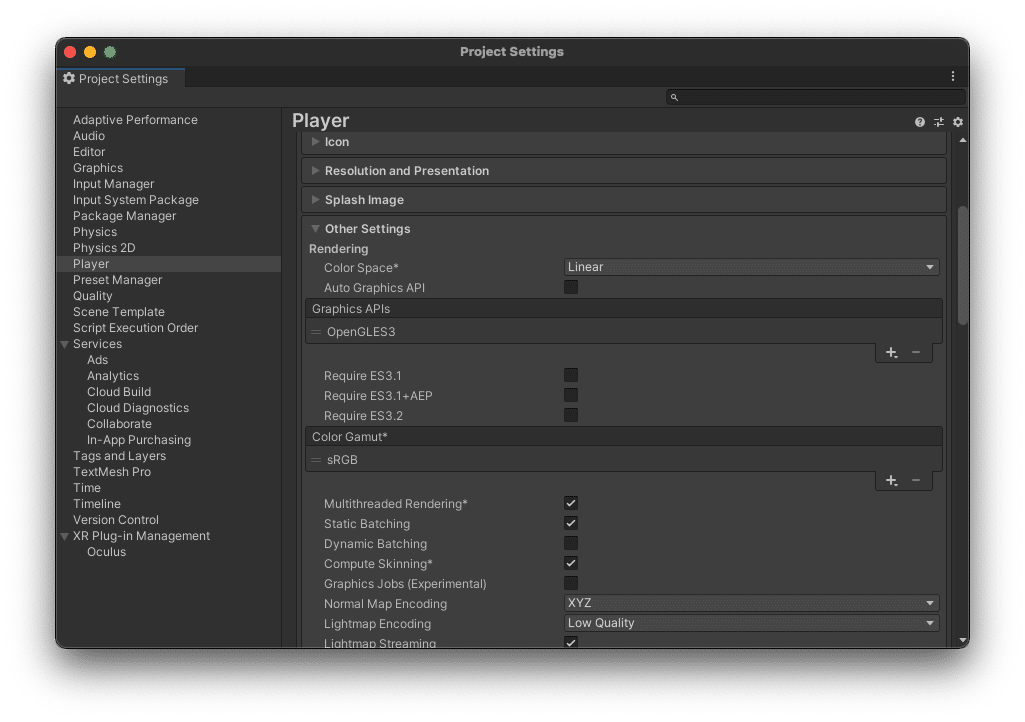1025x722 pixels.
Task: Select Adaptive Performance settings
Action: 135,120
